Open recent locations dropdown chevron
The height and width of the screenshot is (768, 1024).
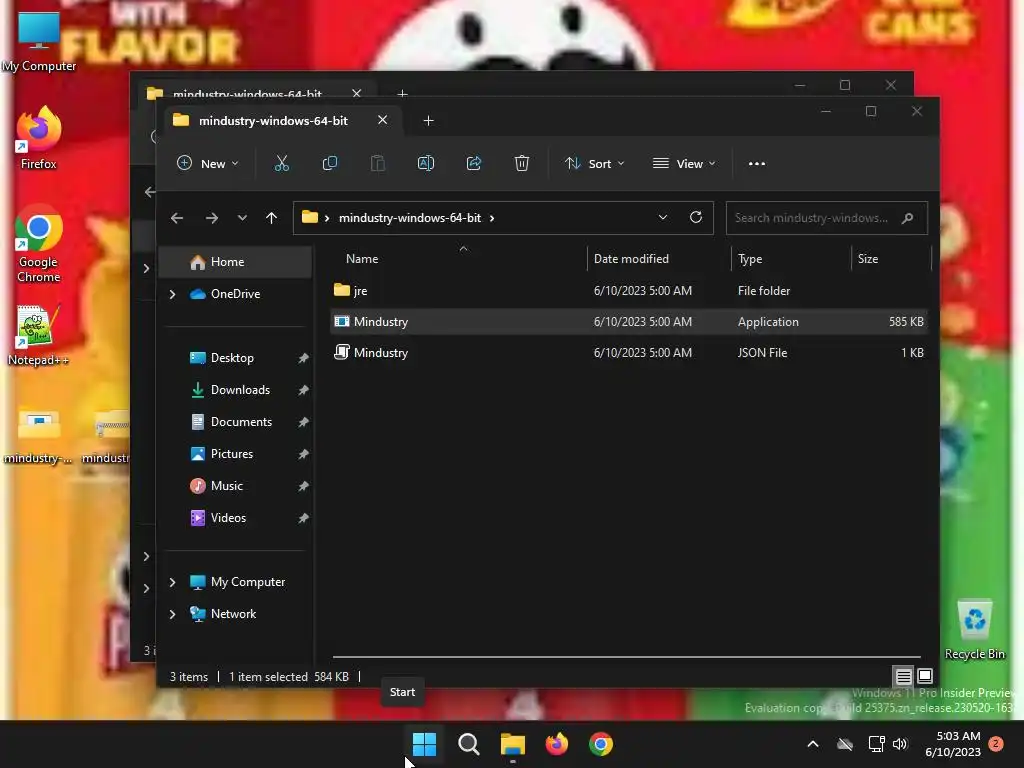click(x=242, y=218)
